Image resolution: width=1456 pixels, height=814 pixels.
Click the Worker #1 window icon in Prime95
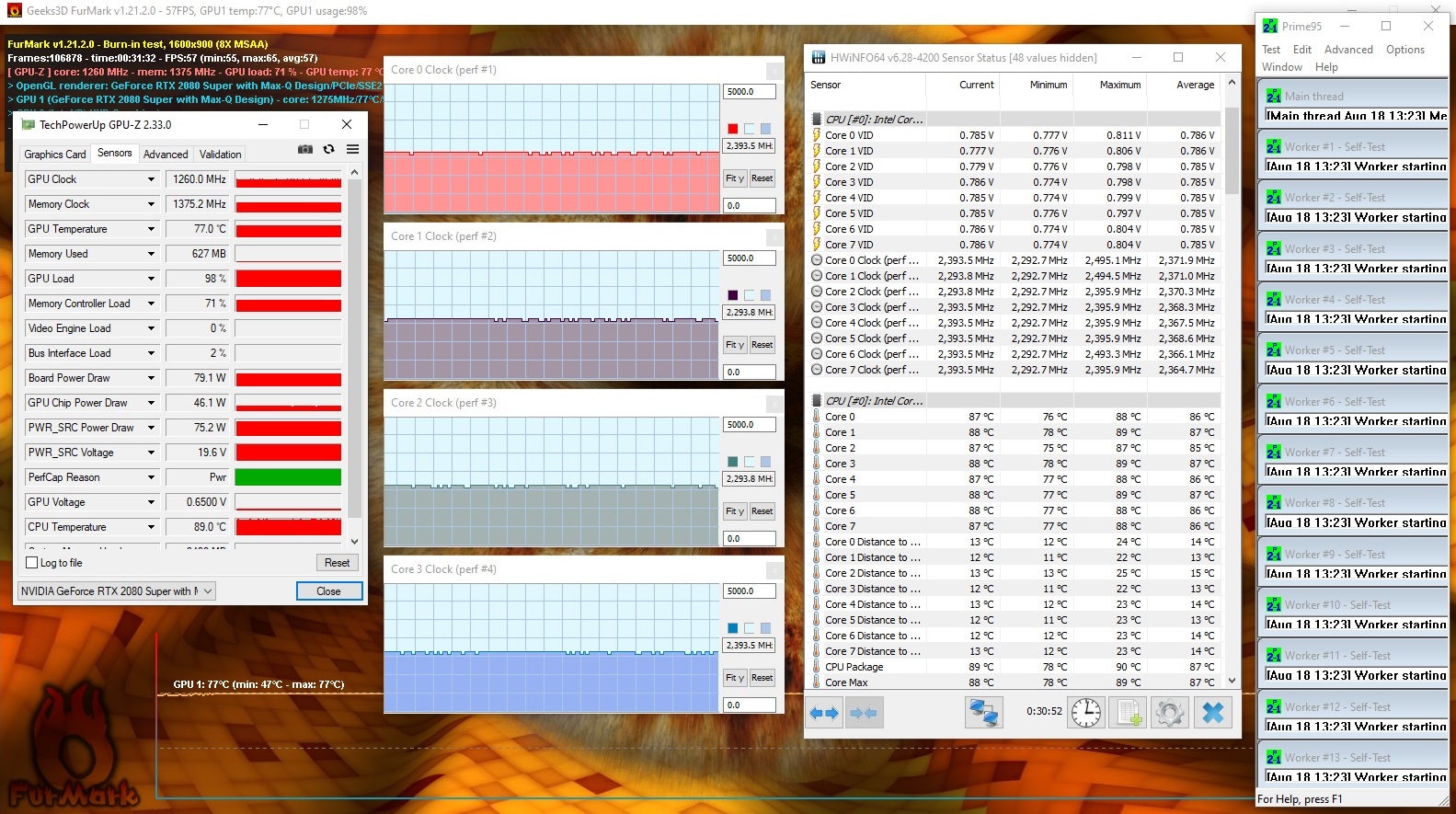point(1274,146)
